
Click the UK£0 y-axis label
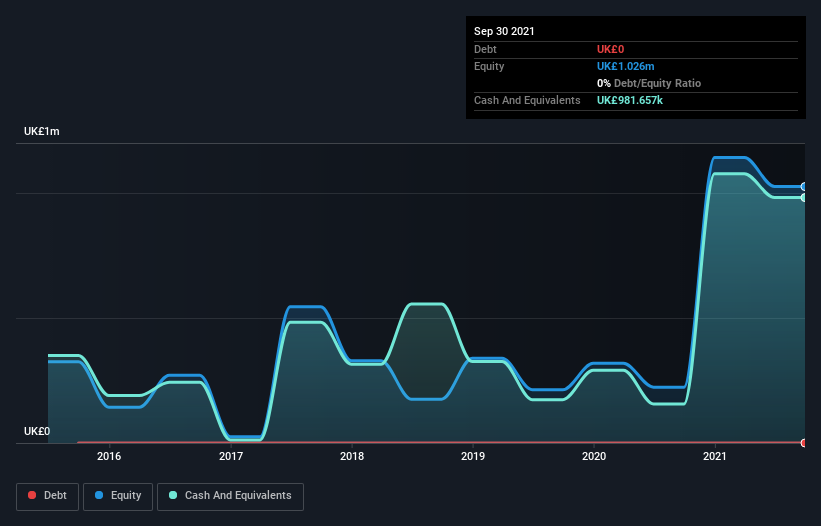pos(37,431)
